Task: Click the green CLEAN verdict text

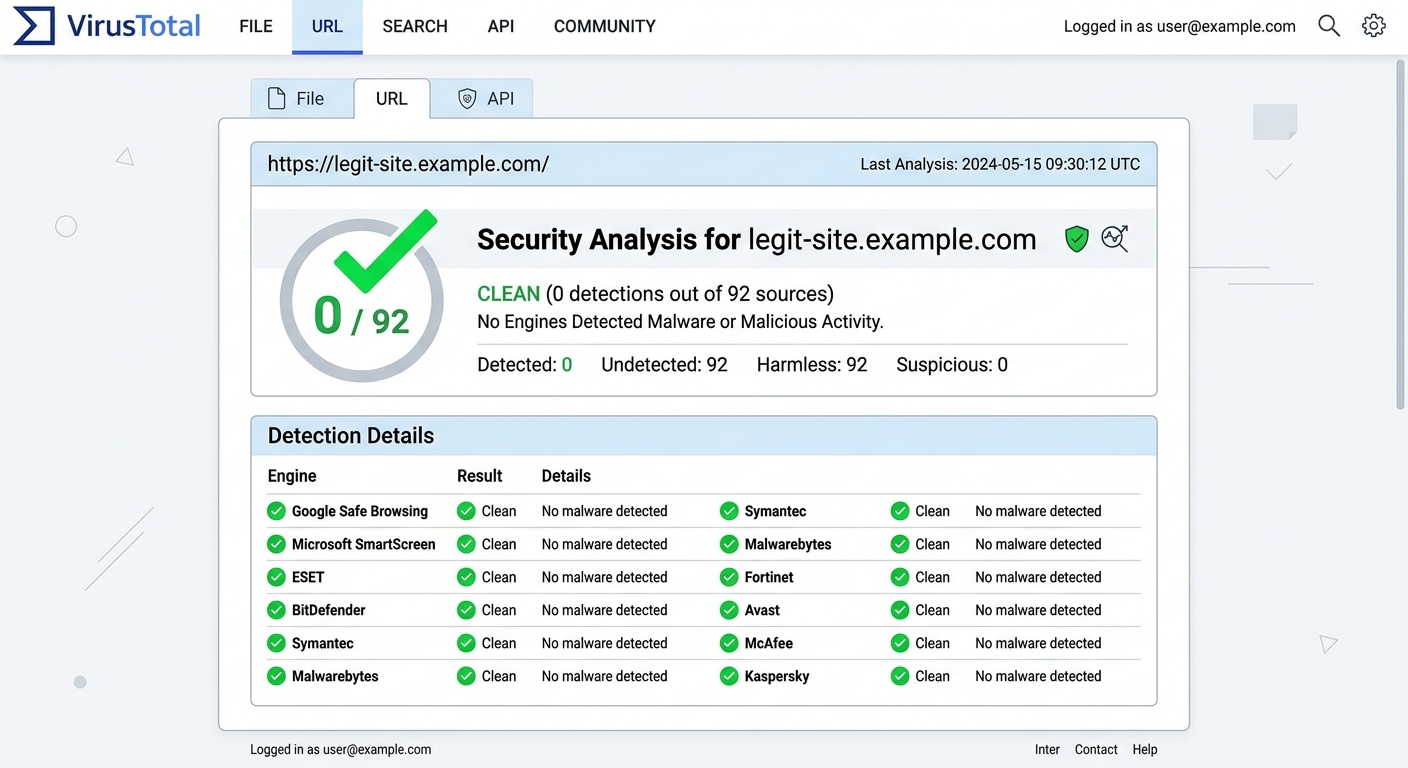Action: 509,294
